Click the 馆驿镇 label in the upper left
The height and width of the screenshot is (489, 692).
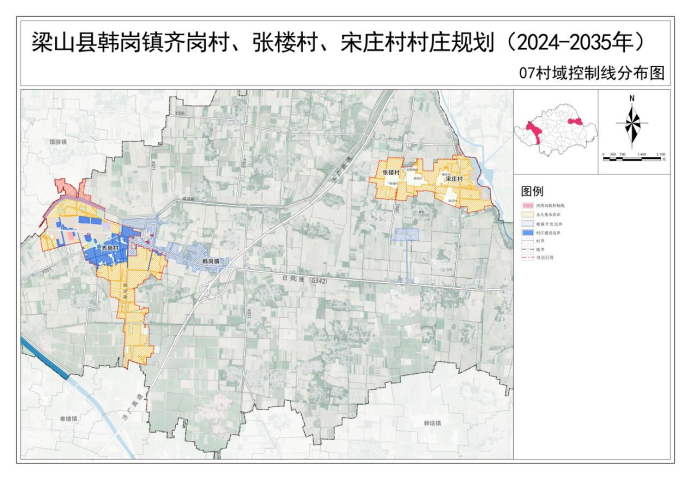[57, 142]
